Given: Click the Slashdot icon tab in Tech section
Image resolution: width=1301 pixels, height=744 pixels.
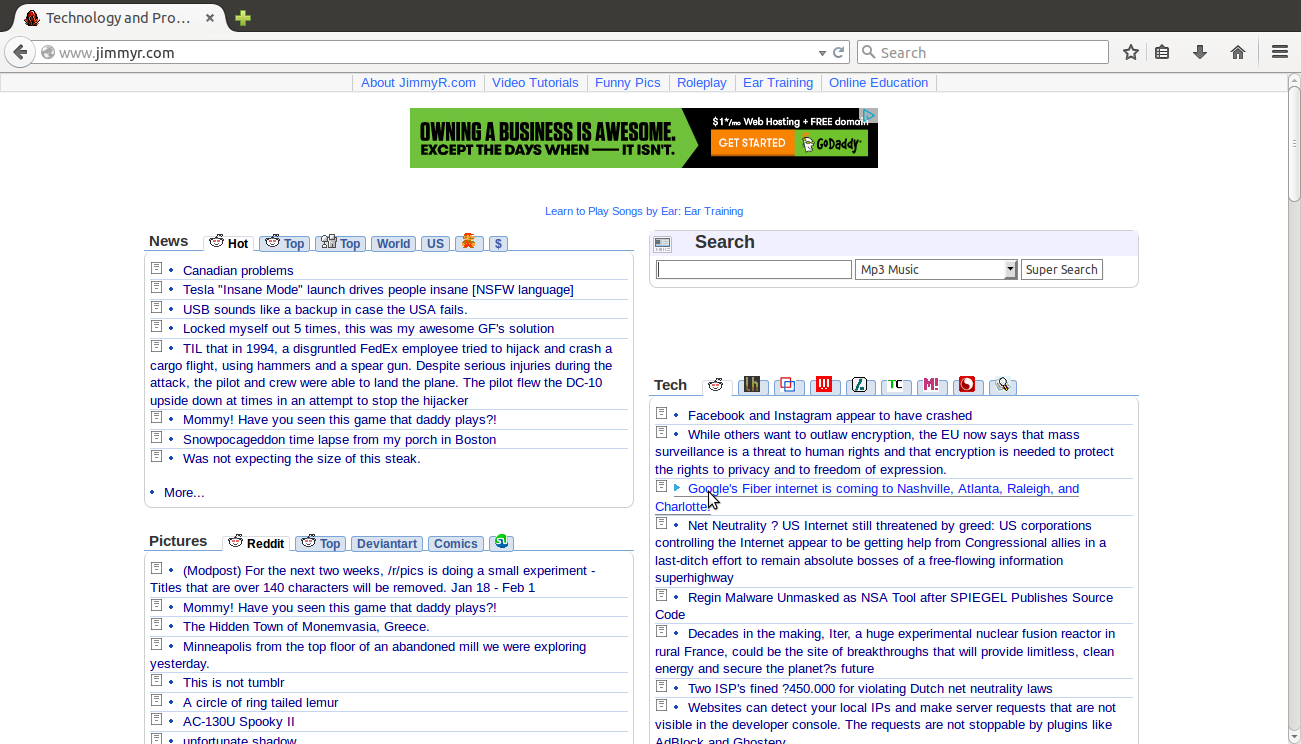Looking at the screenshot, I should pos(860,384).
